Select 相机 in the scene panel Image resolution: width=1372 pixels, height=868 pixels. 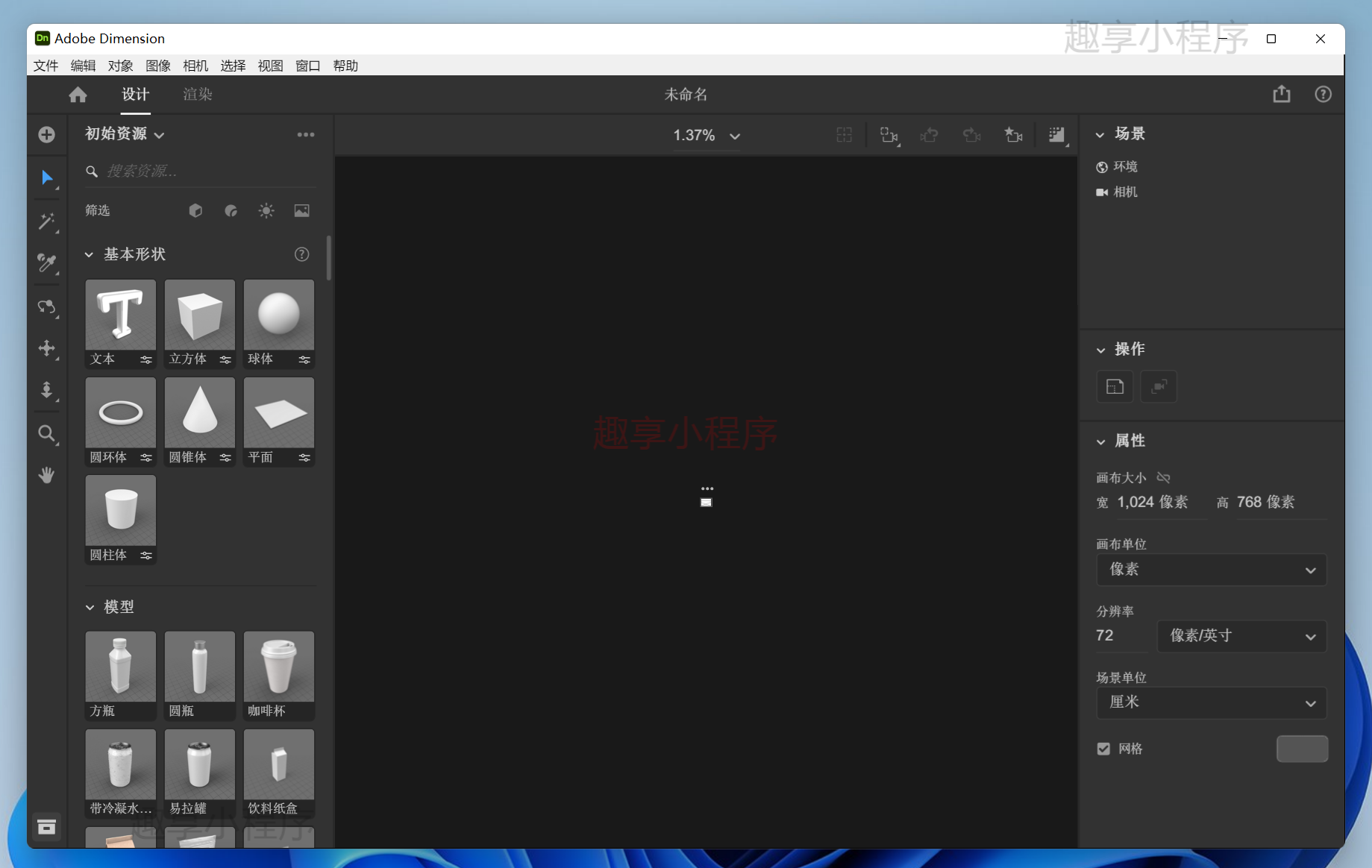pos(1117,192)
